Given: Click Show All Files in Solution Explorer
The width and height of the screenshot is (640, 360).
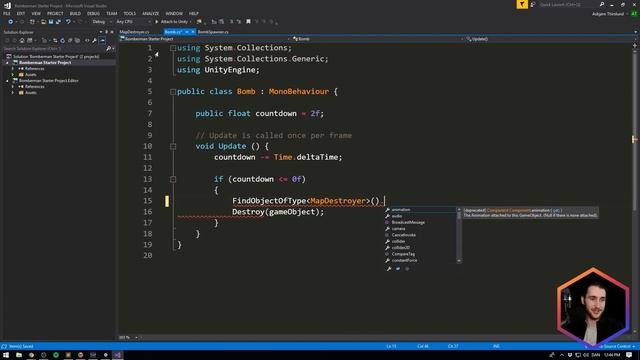Looking at the screenshot, I should [77, 40].
